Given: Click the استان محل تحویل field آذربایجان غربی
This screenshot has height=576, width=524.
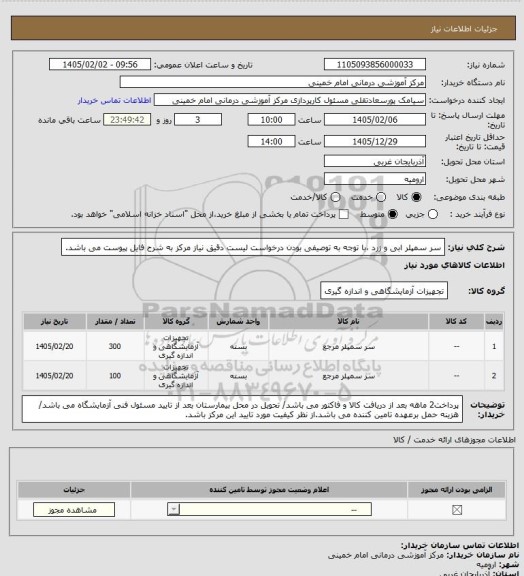Looking at the screenshot, I should click(x=375, y=162).
